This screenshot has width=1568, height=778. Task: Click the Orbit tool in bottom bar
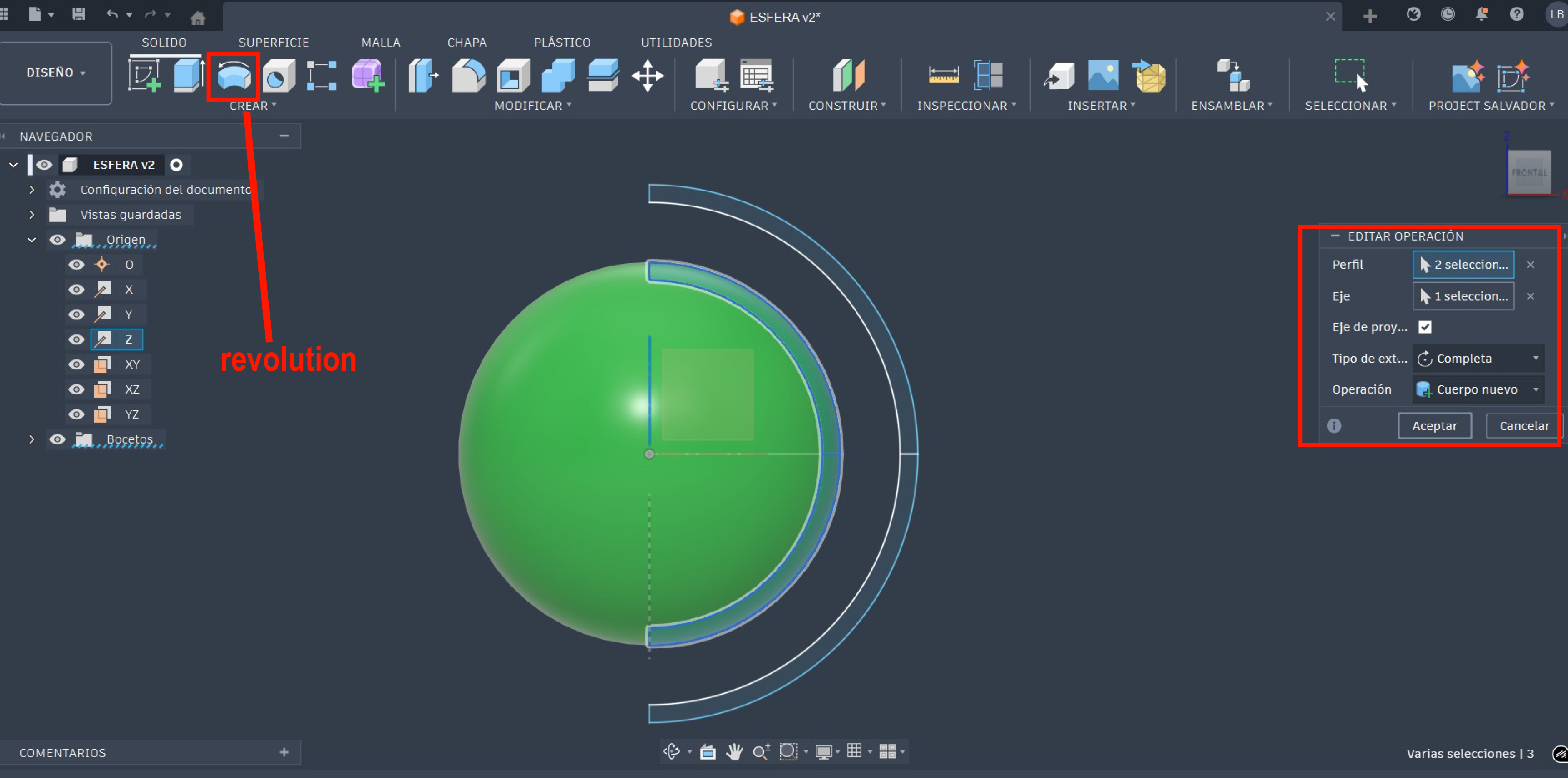pos(671,751)
